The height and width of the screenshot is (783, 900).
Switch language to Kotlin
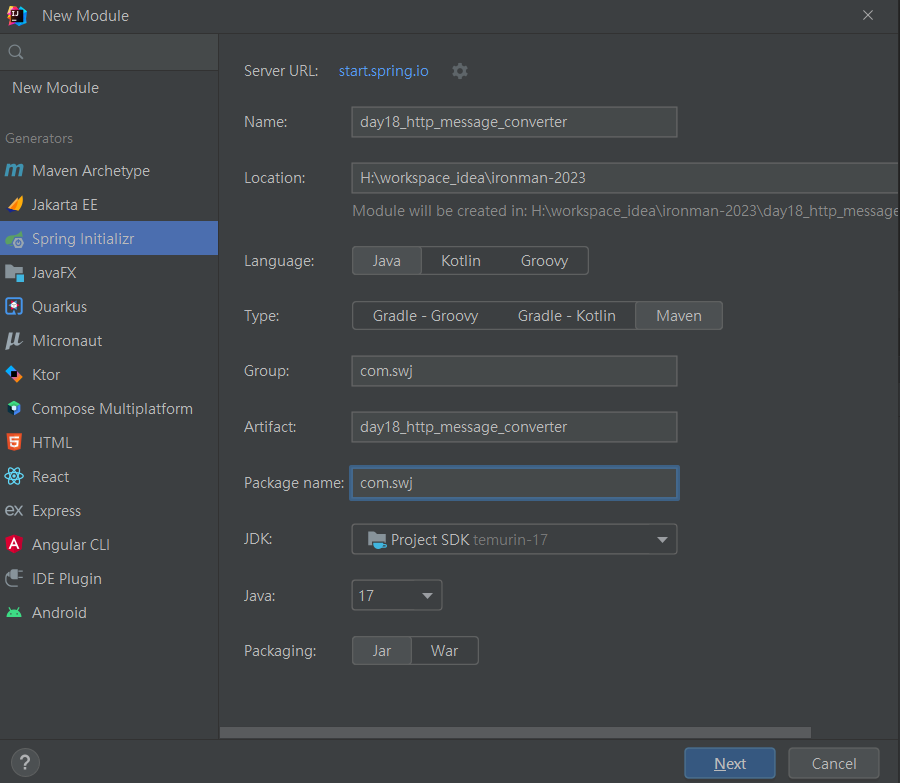pyautogui.click(x=460, y=261)
